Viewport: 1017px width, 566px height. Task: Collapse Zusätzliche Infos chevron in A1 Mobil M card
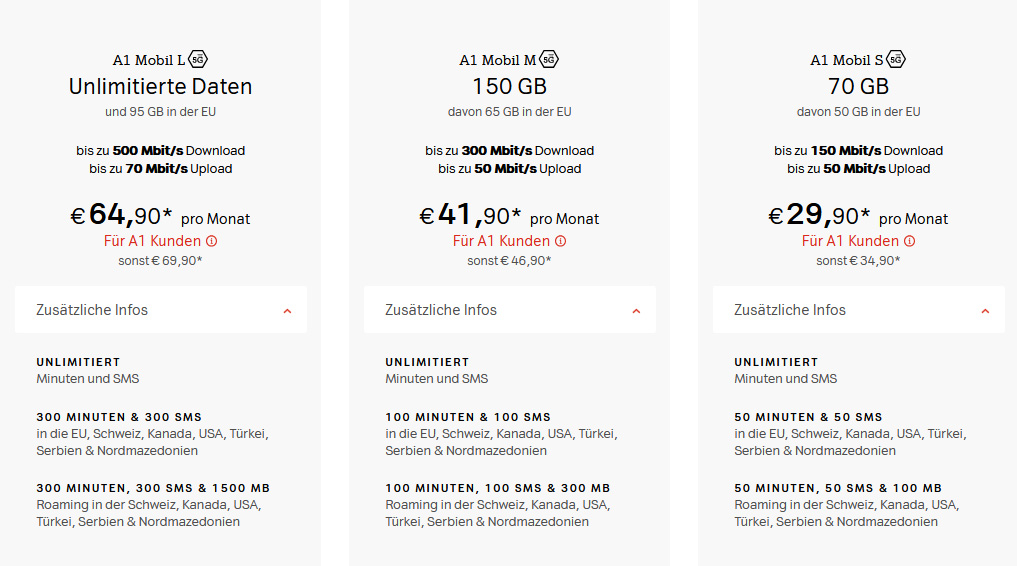636,311
